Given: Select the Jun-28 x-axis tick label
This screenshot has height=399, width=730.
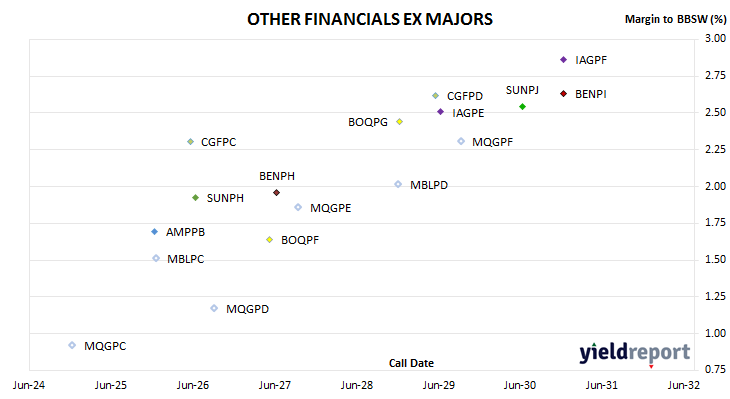Looking at the screenshot, I should pyautogui.click(x=357, y=385).
